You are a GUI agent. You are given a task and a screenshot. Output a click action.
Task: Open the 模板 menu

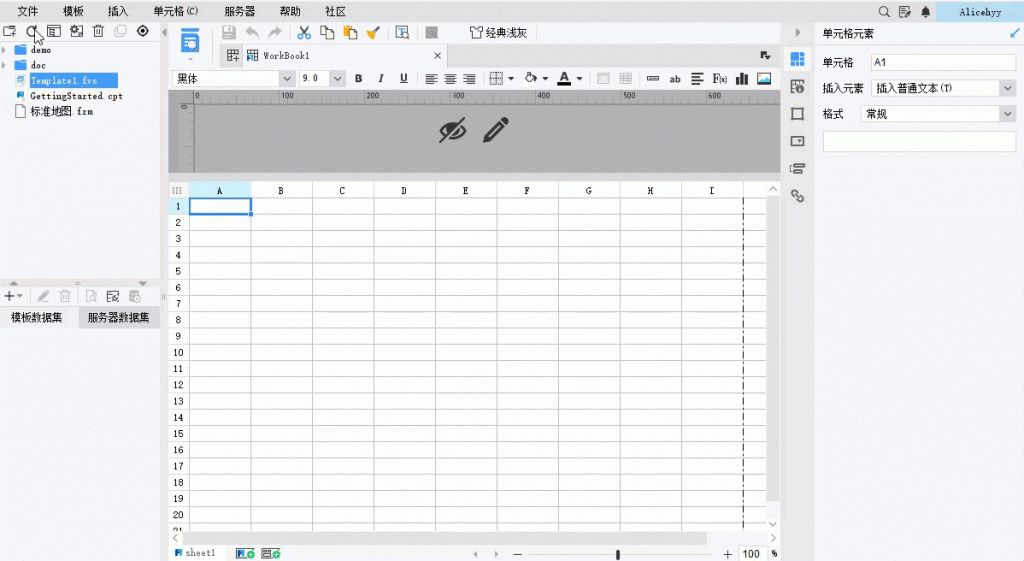[73, 12]
